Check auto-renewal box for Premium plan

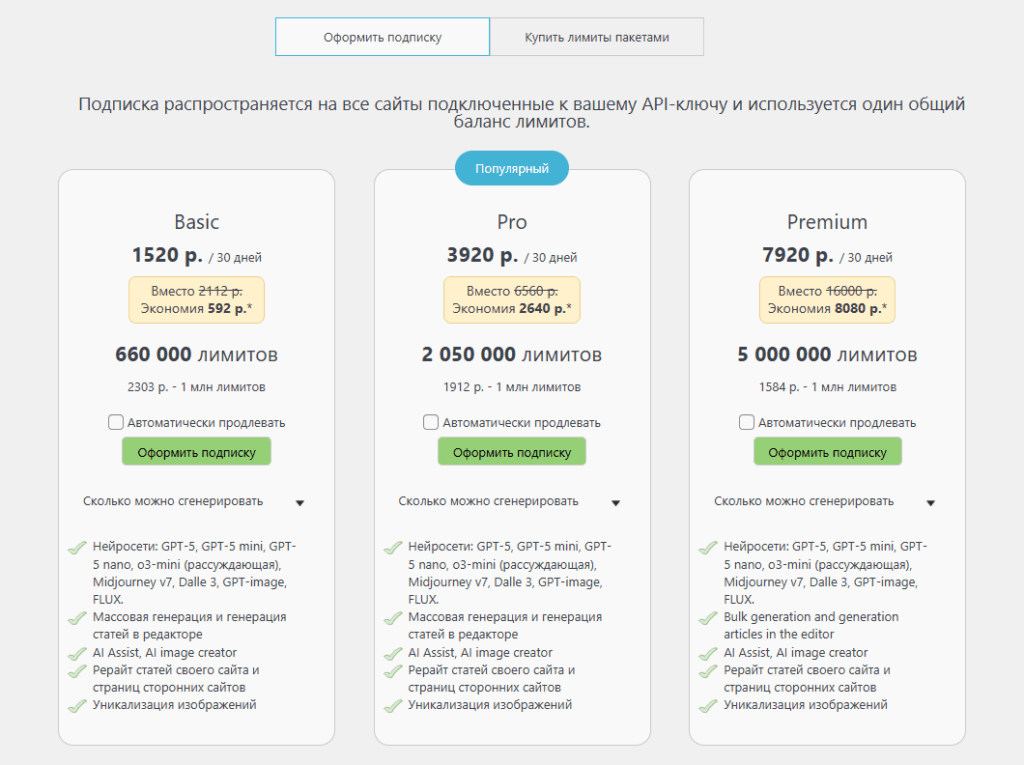[x=747, y=422]
